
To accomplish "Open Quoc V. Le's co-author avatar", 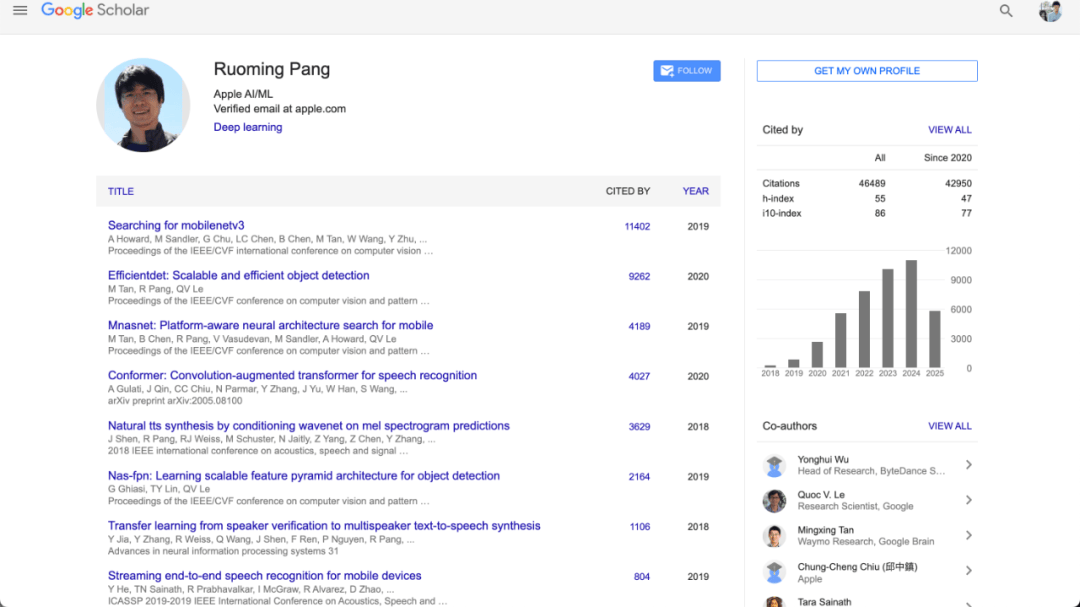I will coord(775,500).
